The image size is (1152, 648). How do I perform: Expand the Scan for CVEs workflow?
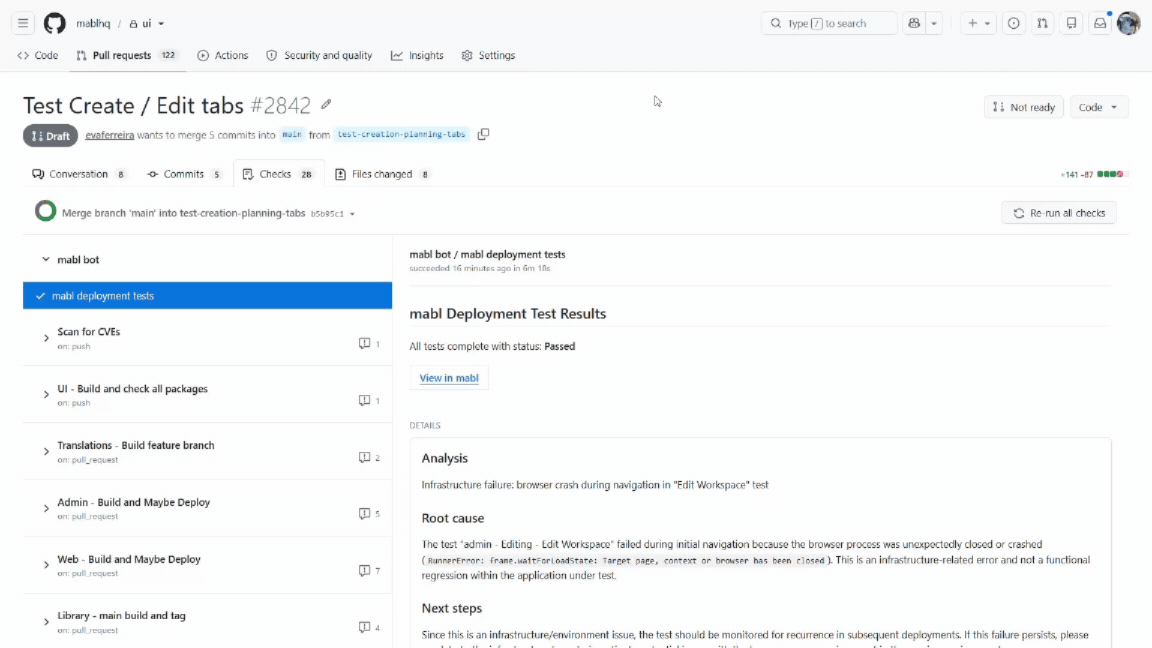(x=46, y=338)
